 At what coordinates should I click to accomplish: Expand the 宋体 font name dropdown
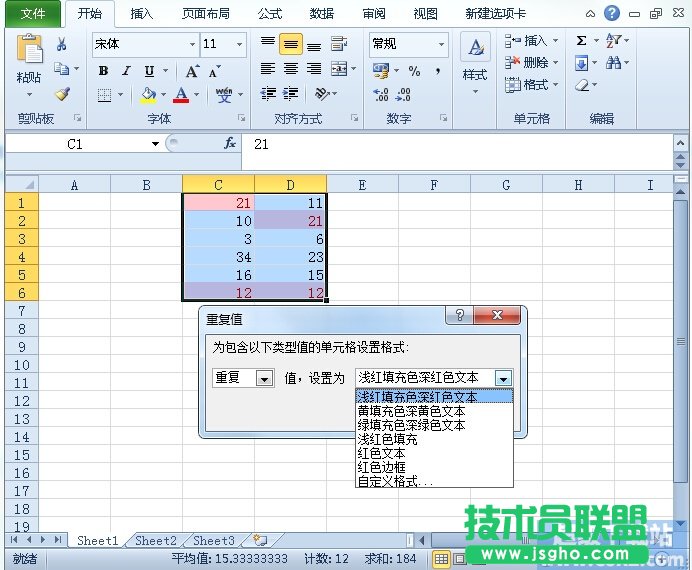tap(191, 45)
